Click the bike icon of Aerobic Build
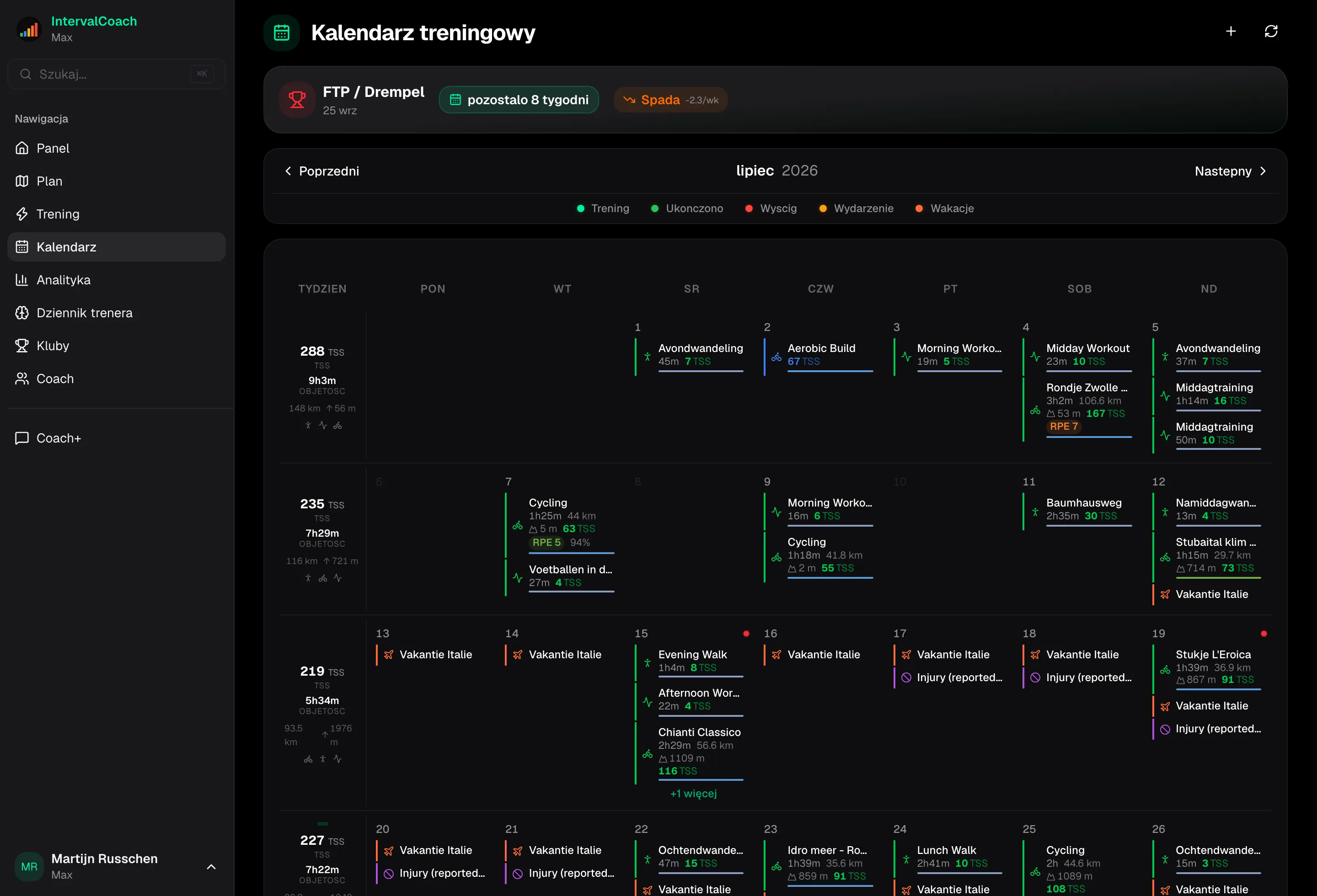 (x=776, y=357)
